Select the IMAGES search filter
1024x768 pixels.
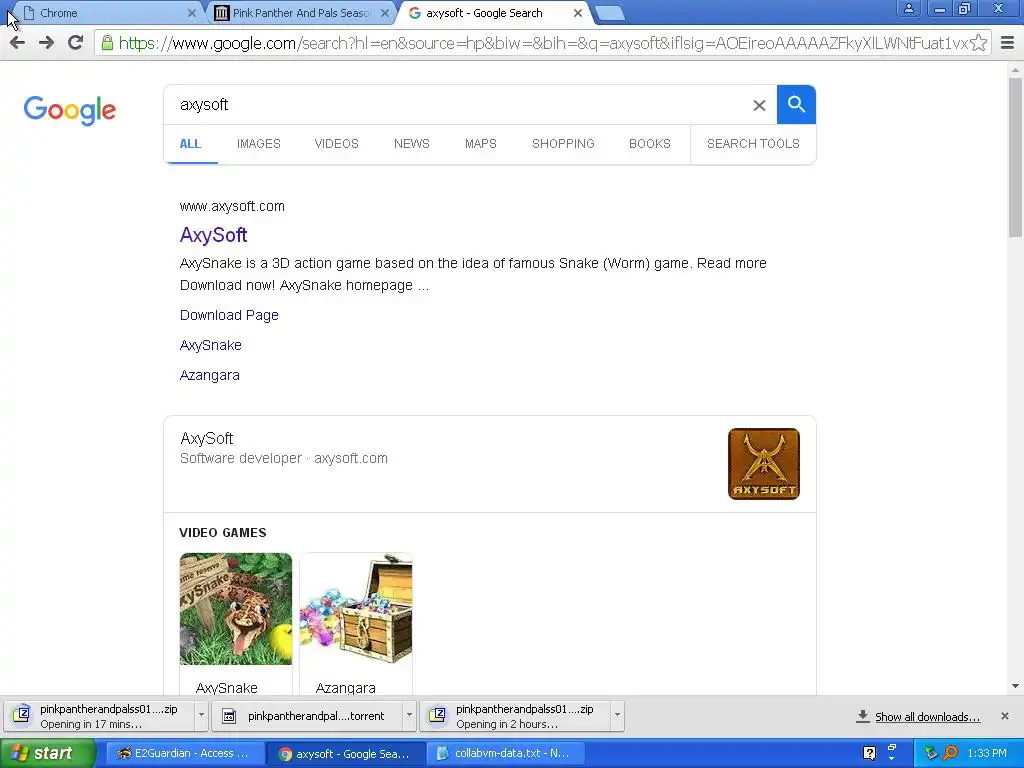pyautogui.click(x=259, y=144)
